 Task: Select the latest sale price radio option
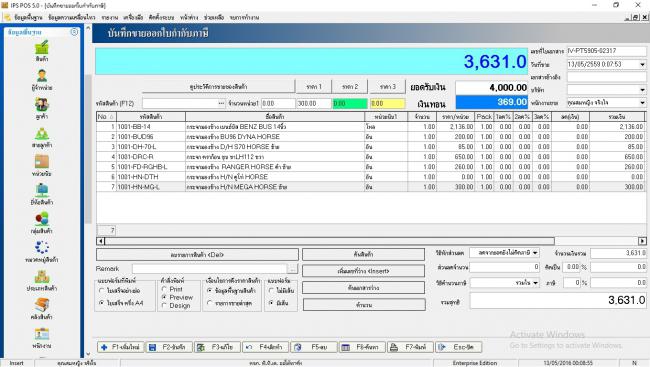click(209, 303)
